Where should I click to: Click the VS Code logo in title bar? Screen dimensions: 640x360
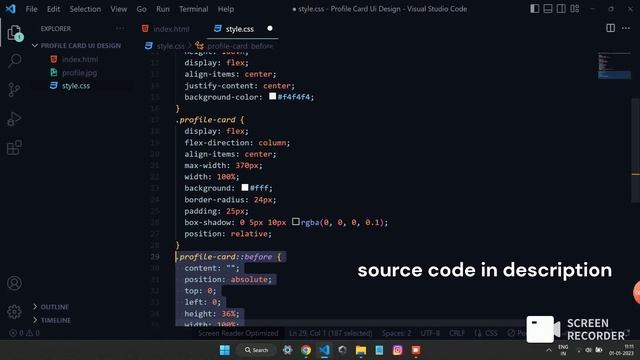tap(11, 9)
